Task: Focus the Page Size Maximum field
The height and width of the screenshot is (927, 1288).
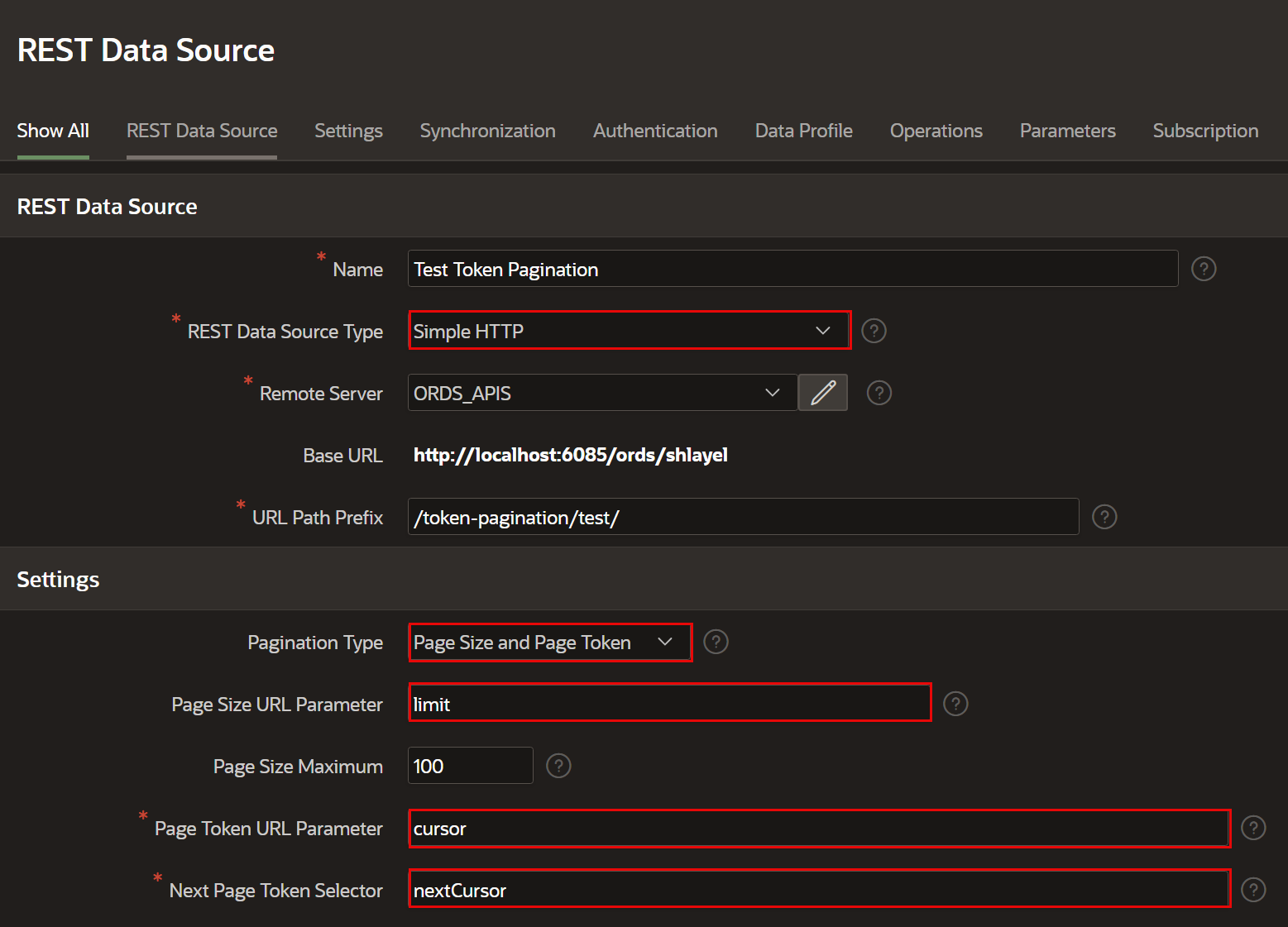Action: [x=469, y=766]
